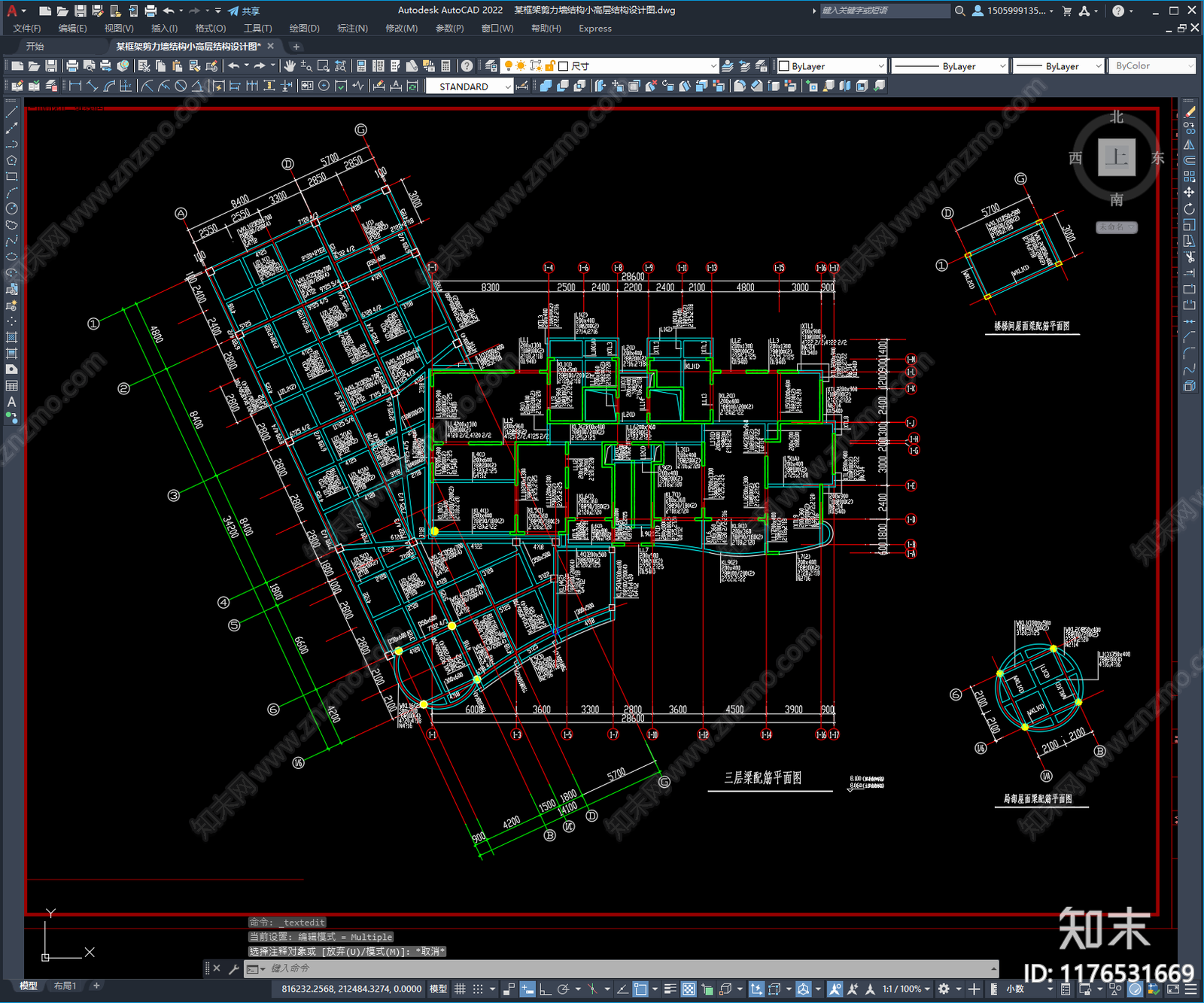Click the Cut icon in Standard toolbar
The image size is (1204, 1003).
(144, 66)
